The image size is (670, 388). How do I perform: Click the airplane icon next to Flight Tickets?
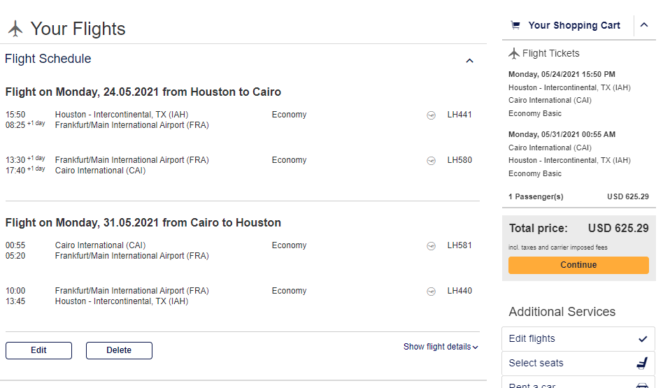[x=514, y=53]
